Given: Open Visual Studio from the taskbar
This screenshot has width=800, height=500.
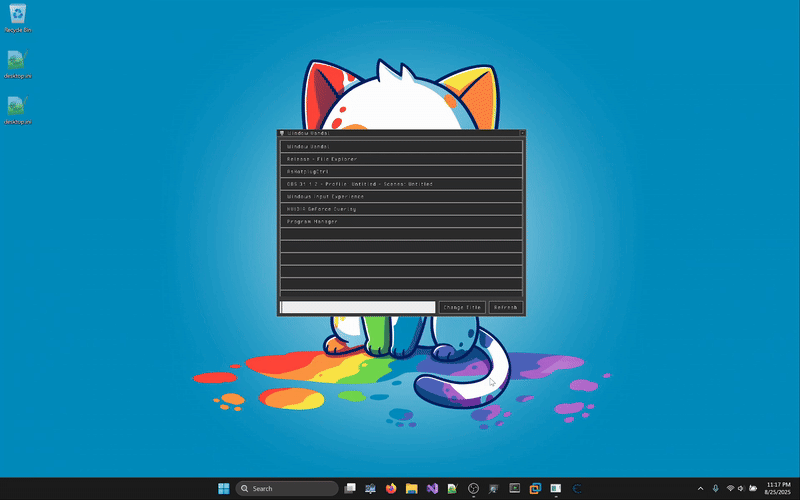Looking at the screenshot, I should pos(432,488).
